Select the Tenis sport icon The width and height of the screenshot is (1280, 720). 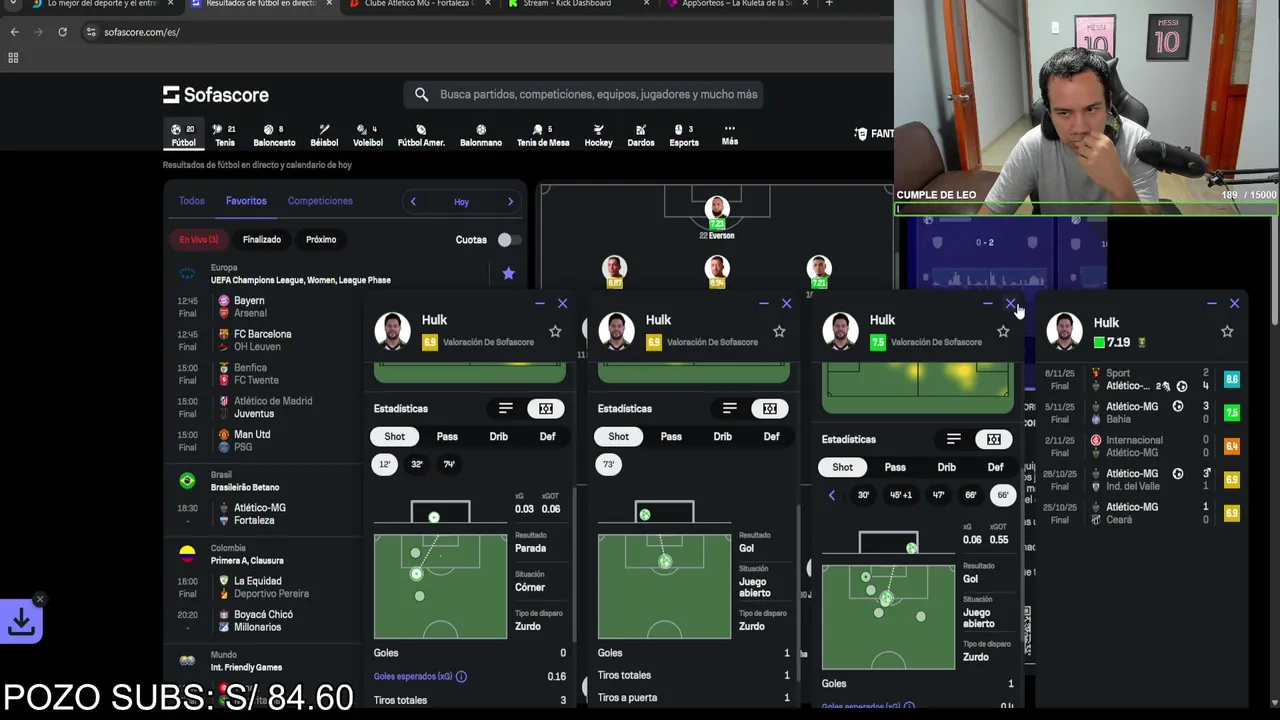pos(225,135)
